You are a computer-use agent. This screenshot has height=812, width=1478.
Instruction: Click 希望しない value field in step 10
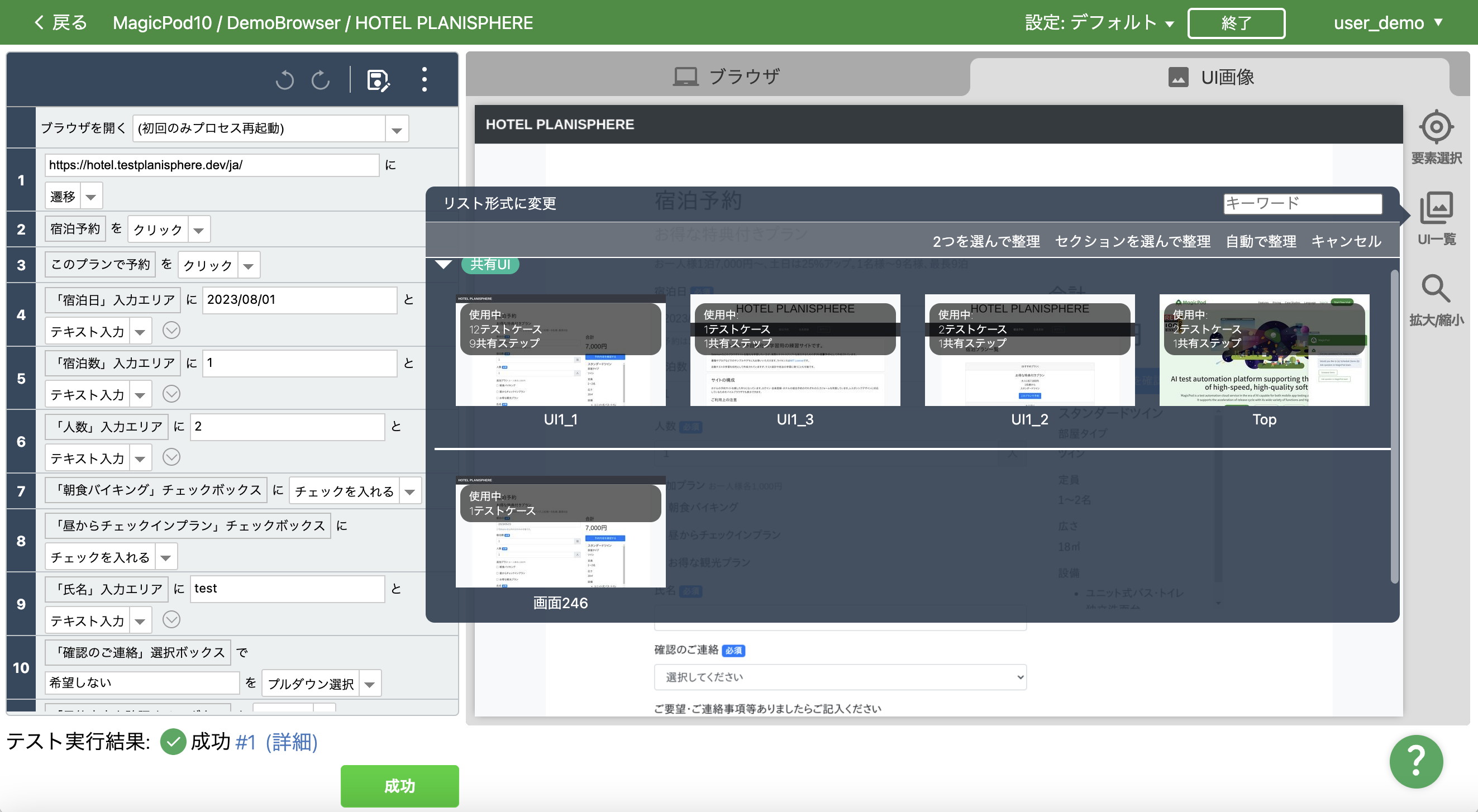pos(142,683)
